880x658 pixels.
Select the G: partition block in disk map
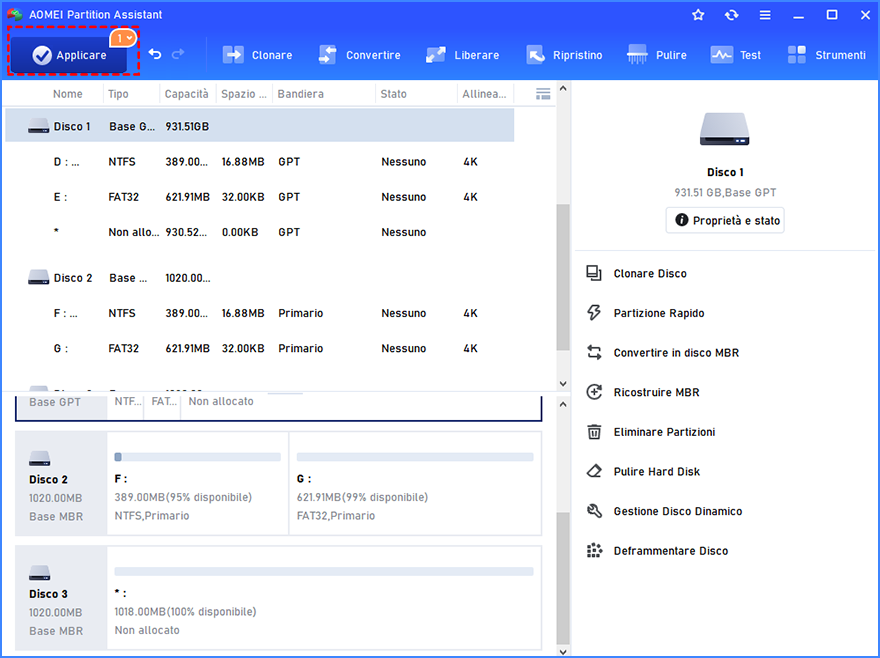coord(415,483)
